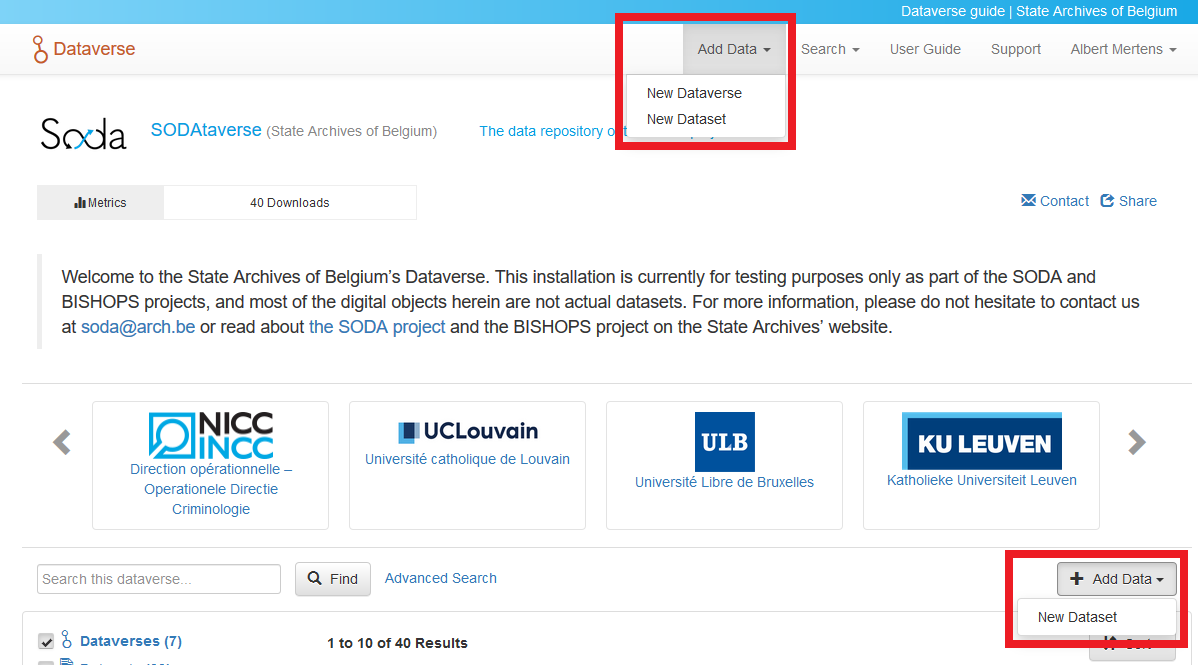Open the KU Leuven logo card
The width and height of the screenshot is (1198, 665).
(982, 441)
